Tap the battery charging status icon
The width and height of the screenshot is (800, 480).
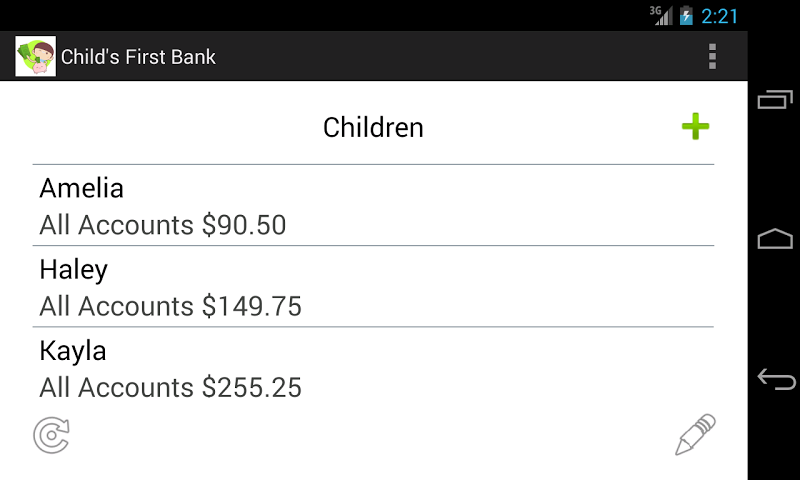coord(686,15)
